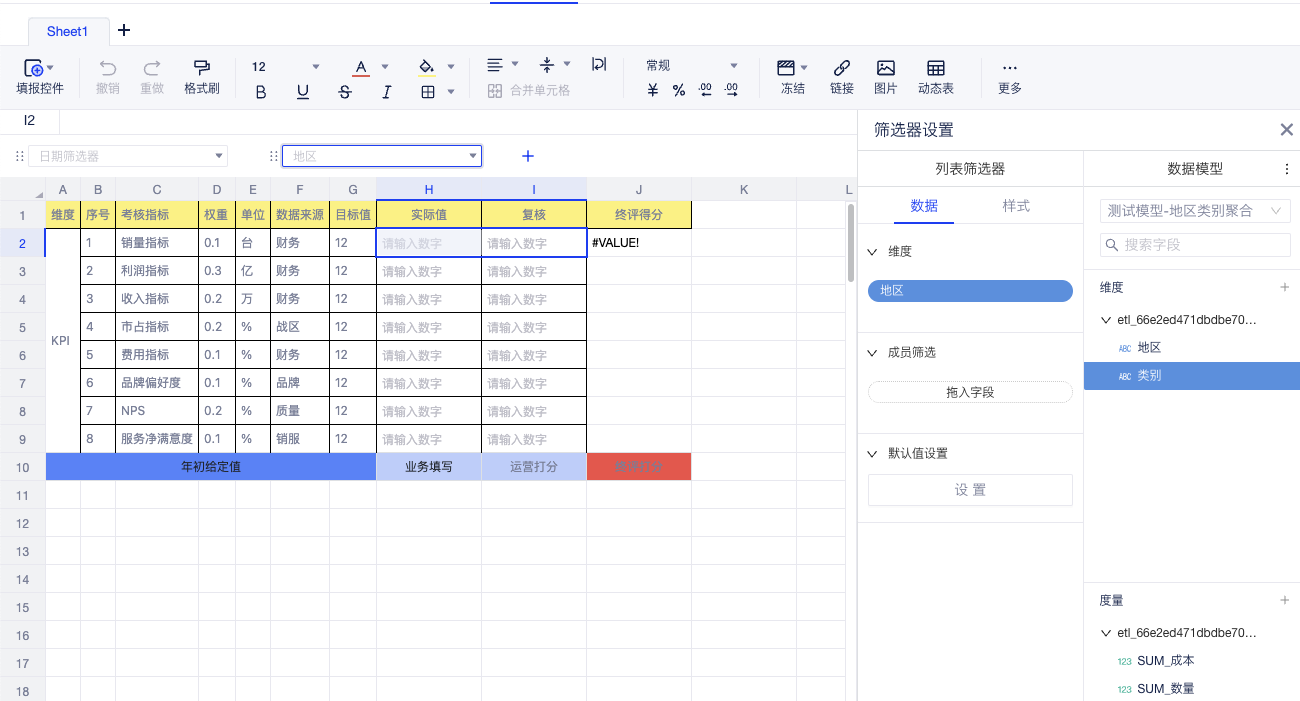The image size is (1300, 701).
Task: Switch to the 样式 tab
Action: click(x=1016, y=206)
